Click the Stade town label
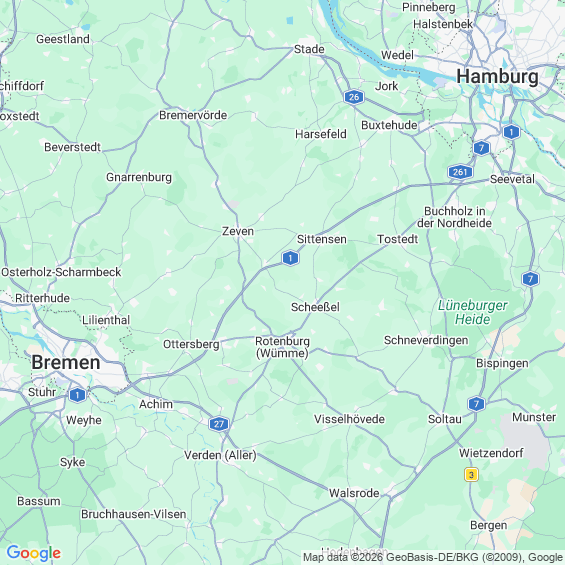565x565 pixels. [x=309, y=49]
